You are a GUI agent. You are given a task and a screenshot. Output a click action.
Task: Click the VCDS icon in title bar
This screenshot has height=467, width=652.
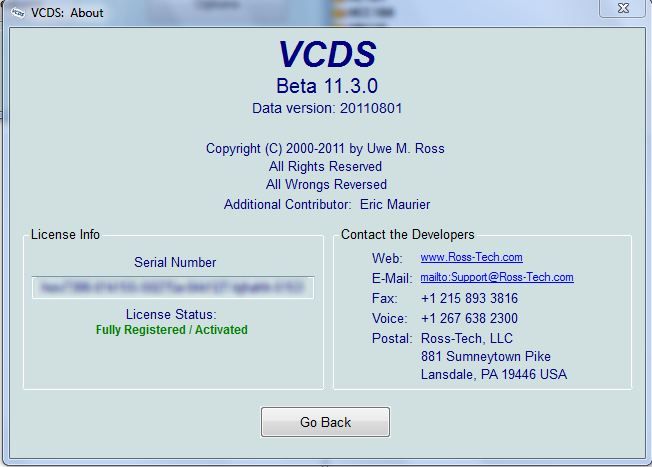17,13
